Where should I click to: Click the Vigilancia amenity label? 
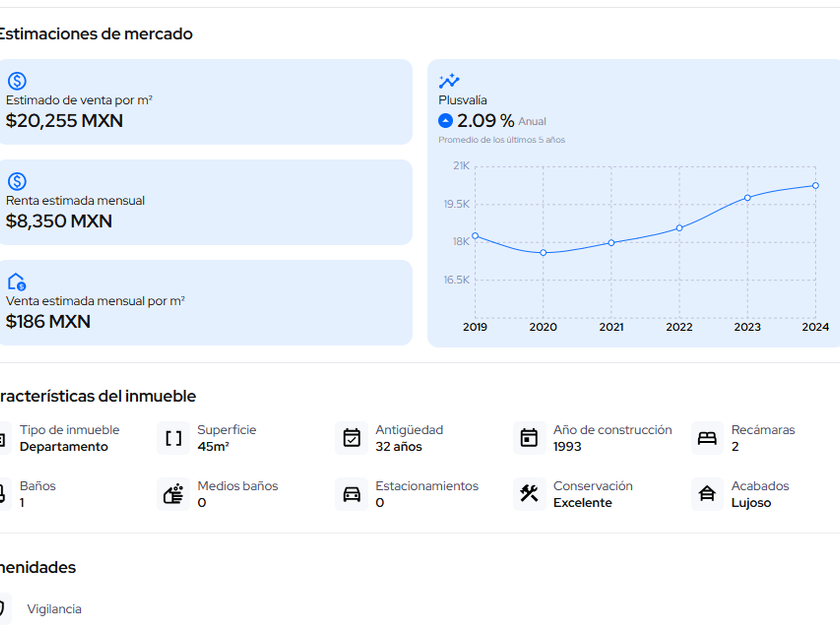tap(54, 609)
